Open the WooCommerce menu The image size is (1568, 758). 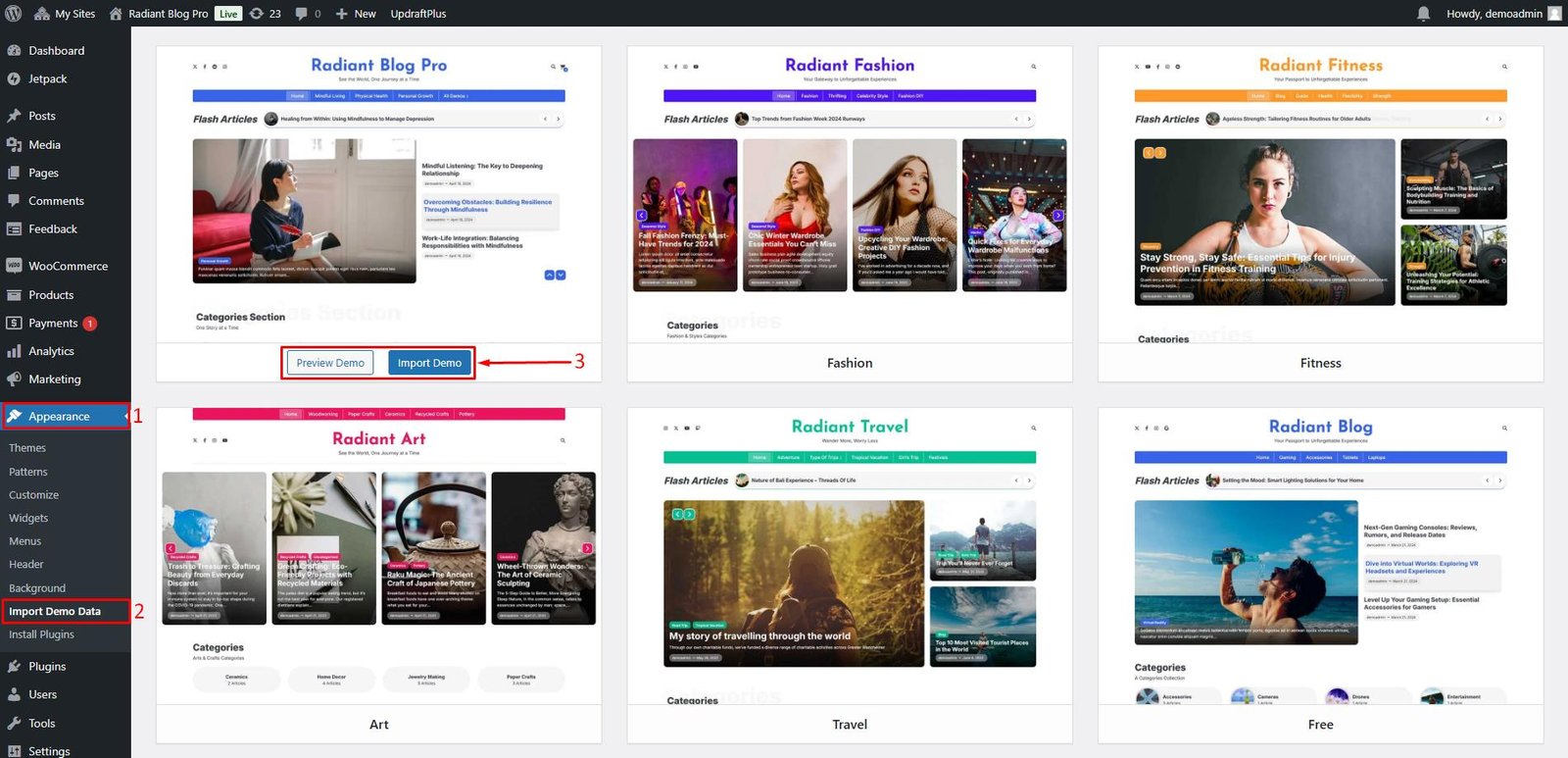68,266
